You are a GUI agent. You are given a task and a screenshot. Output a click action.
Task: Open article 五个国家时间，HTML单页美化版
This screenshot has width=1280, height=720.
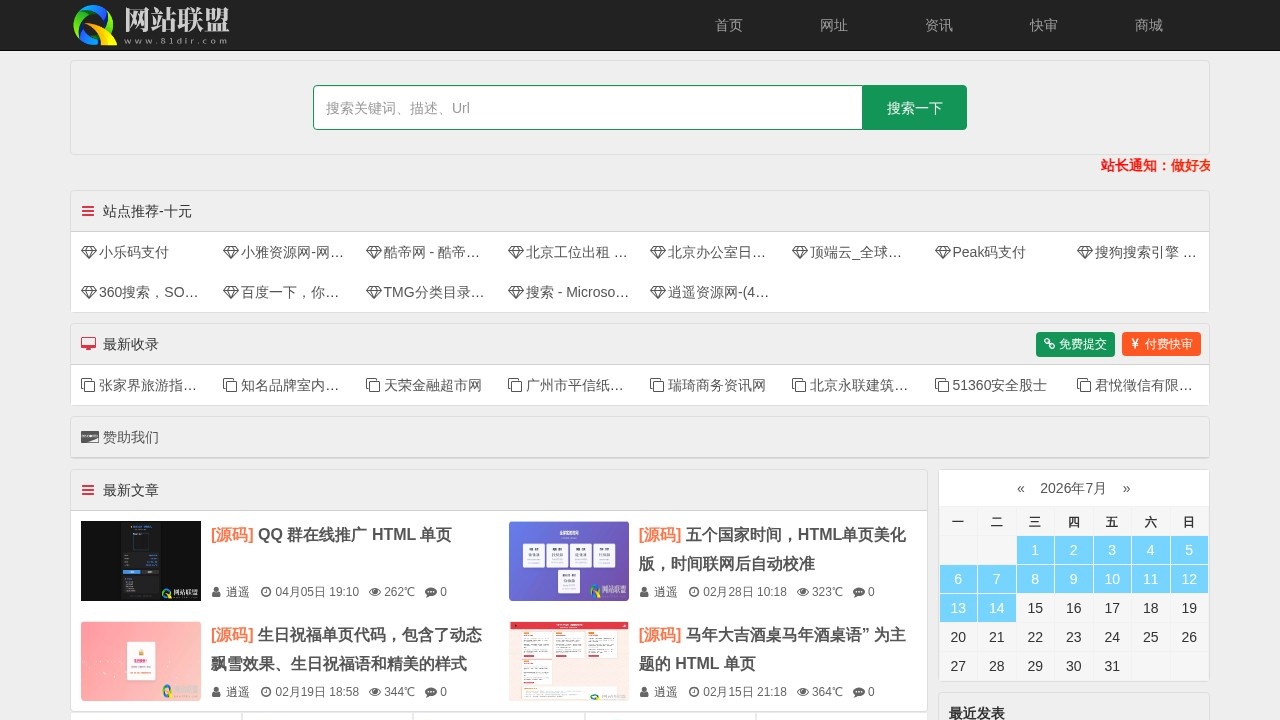pyautogui.click(x=772, y=549)
